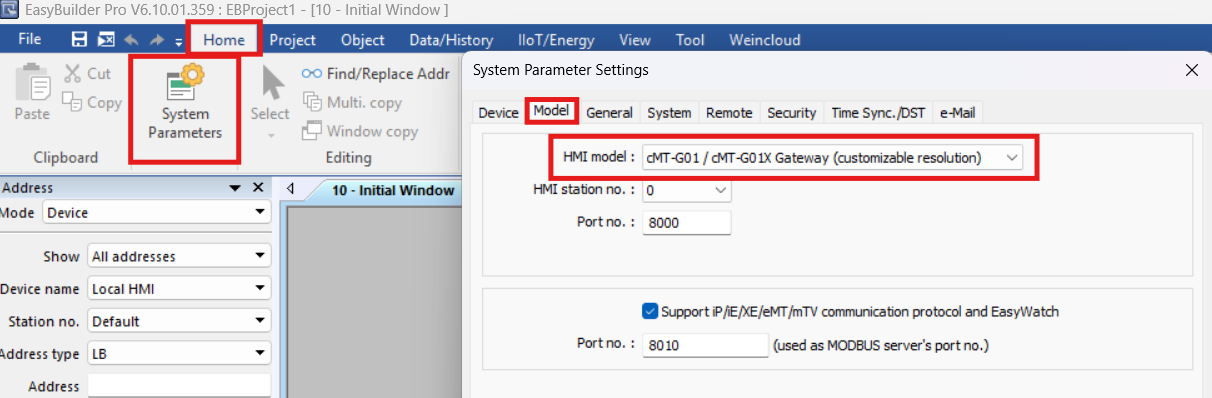
Task: Open the Show dropdown with All addresses
Action: pos(179,256)
